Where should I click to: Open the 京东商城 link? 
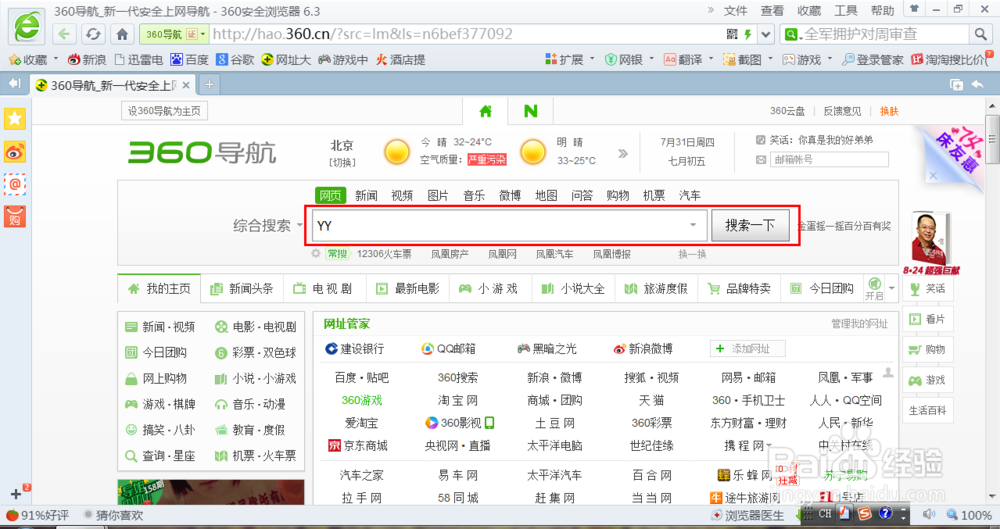358,445
